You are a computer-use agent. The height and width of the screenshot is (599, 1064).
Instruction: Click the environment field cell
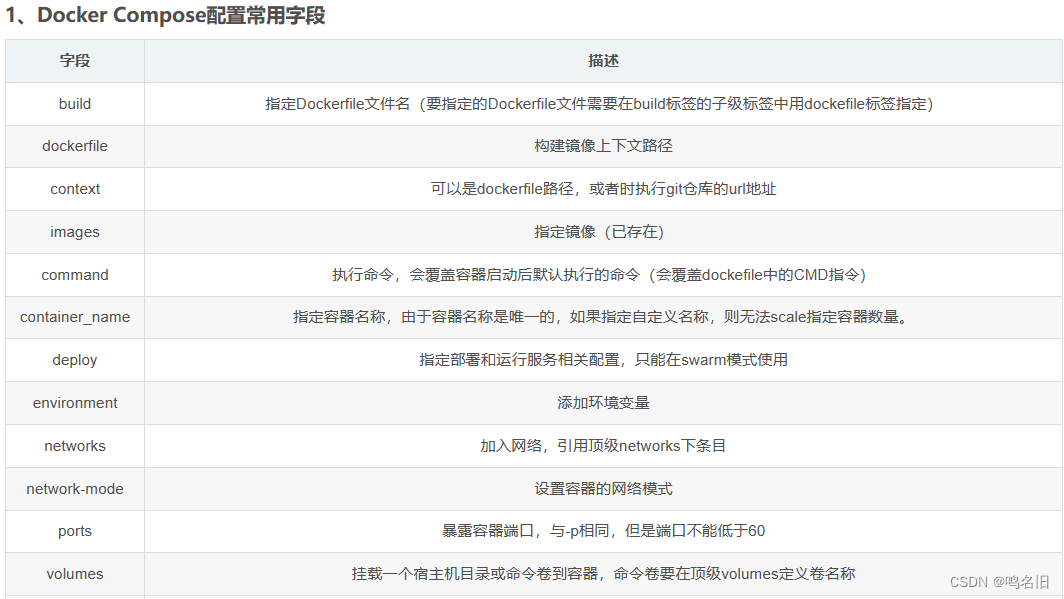[x=74, y=403]
